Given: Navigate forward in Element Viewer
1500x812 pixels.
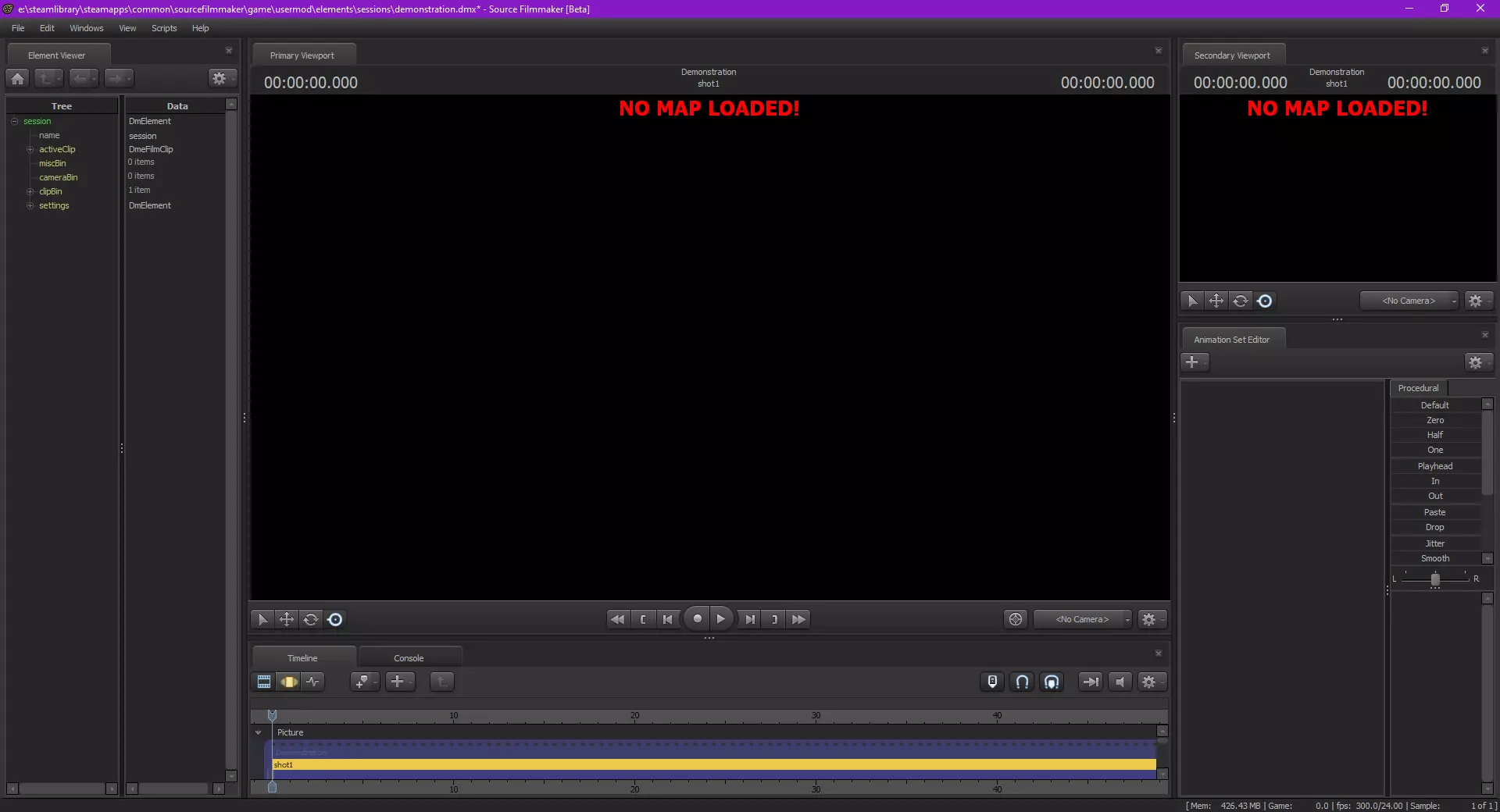Looking at the screenshot, I should [118, 78].
